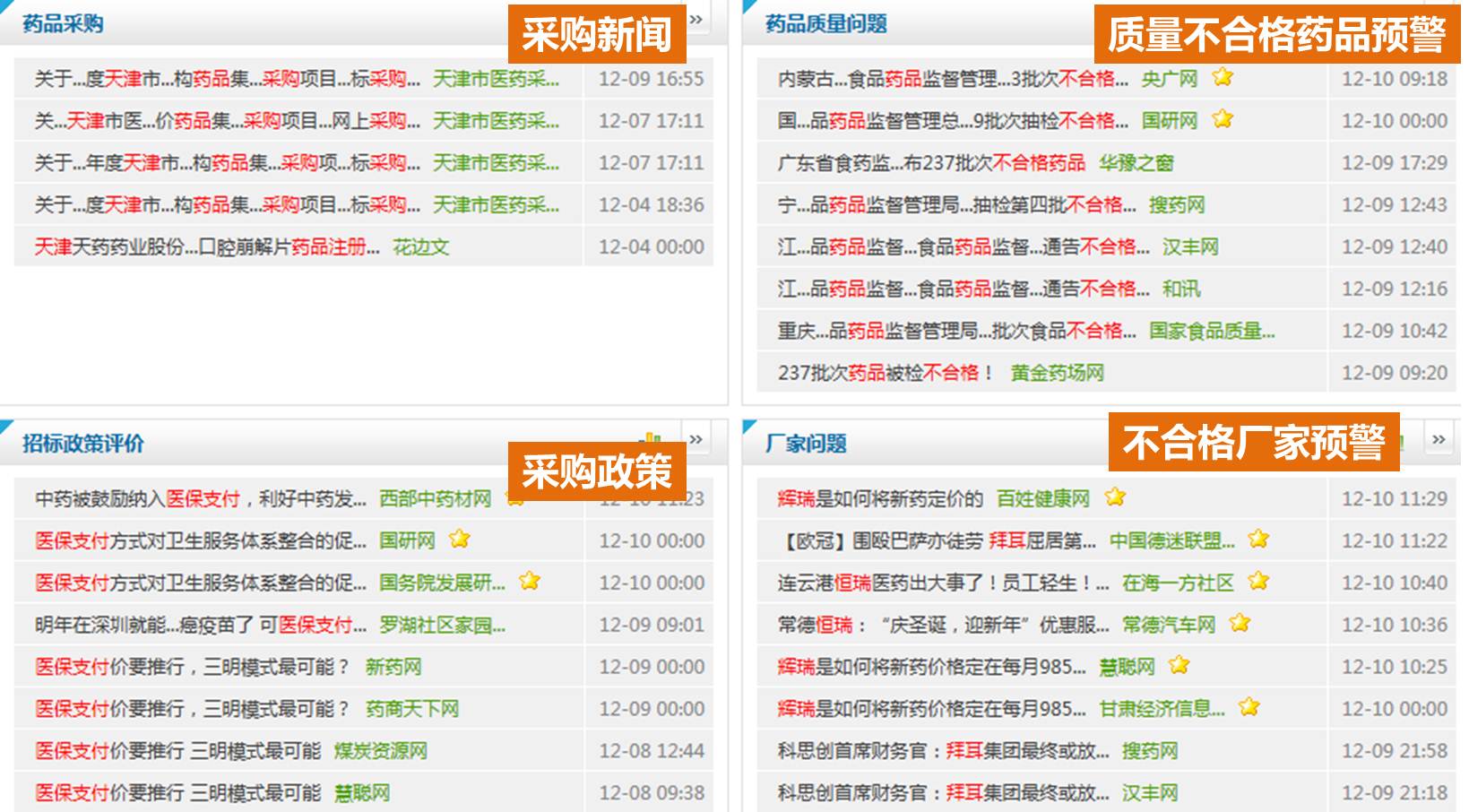
Task: Open the bar chart icon in 招标政策评价 header
Action: (651, 438)
